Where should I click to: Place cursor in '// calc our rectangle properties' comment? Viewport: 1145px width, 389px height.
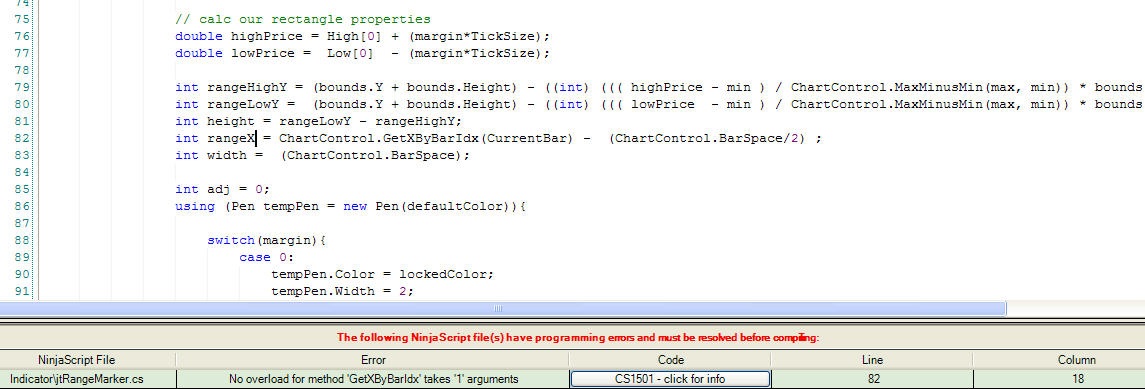[302, 19]
